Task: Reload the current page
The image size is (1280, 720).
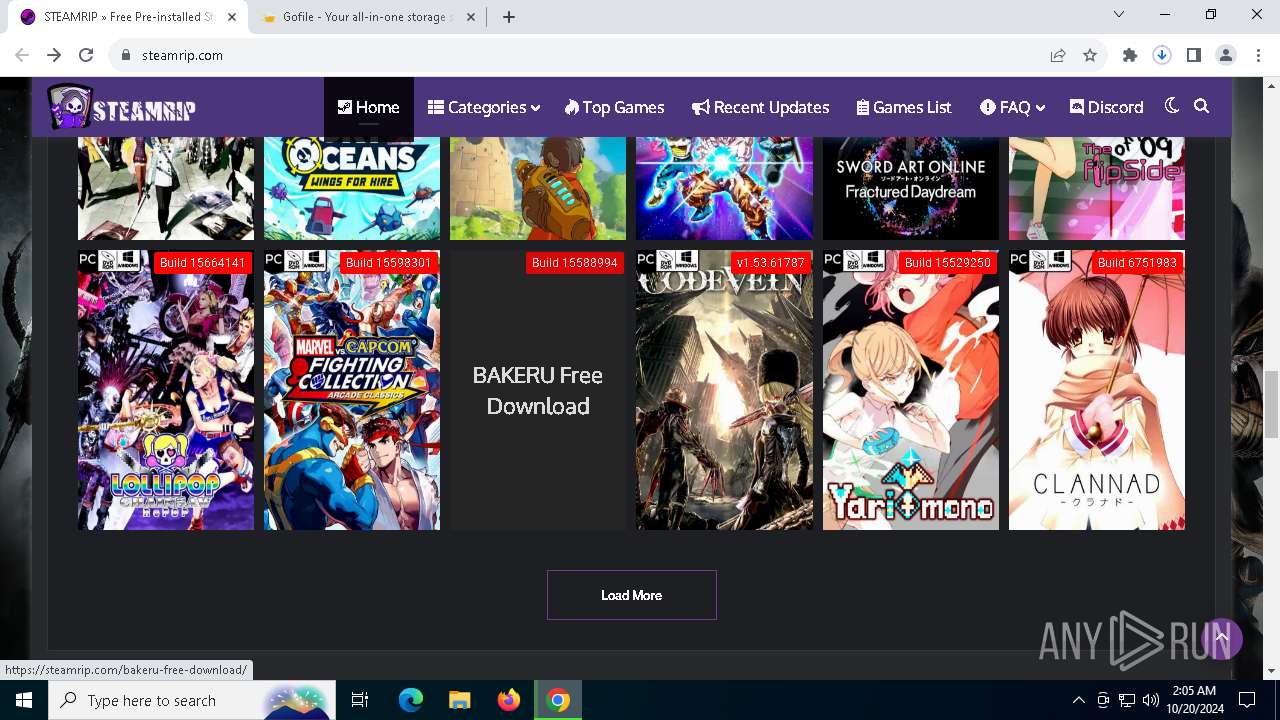Action: point(86,56)
